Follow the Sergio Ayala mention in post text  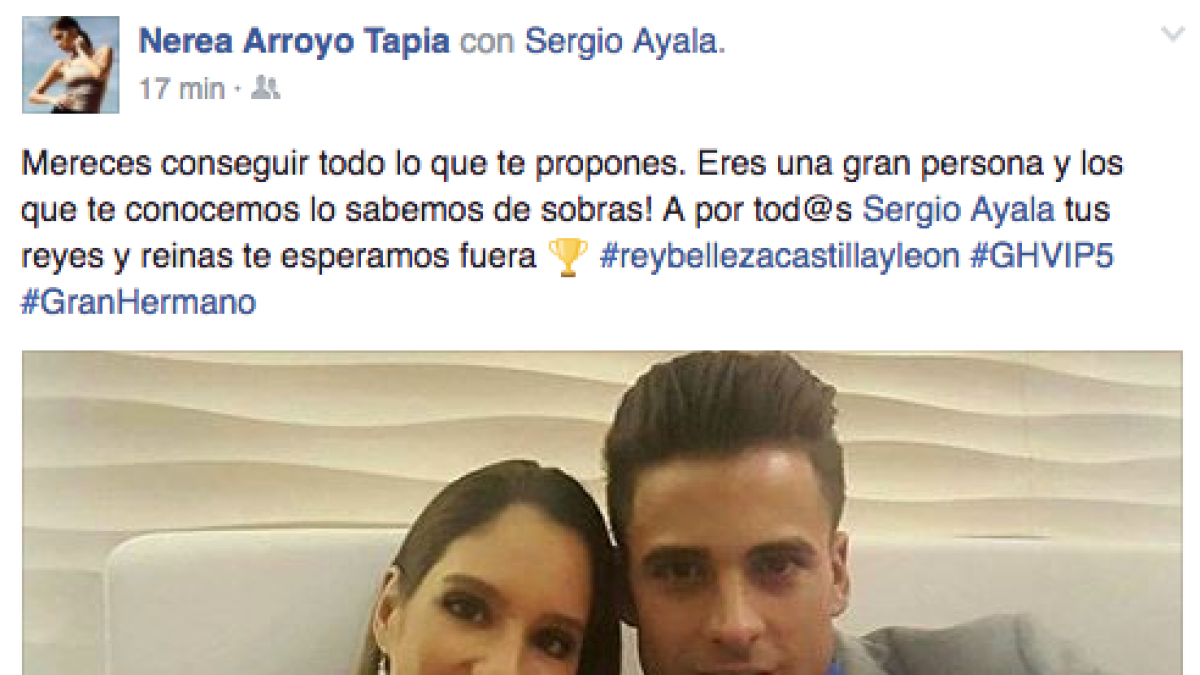point(958,210)
